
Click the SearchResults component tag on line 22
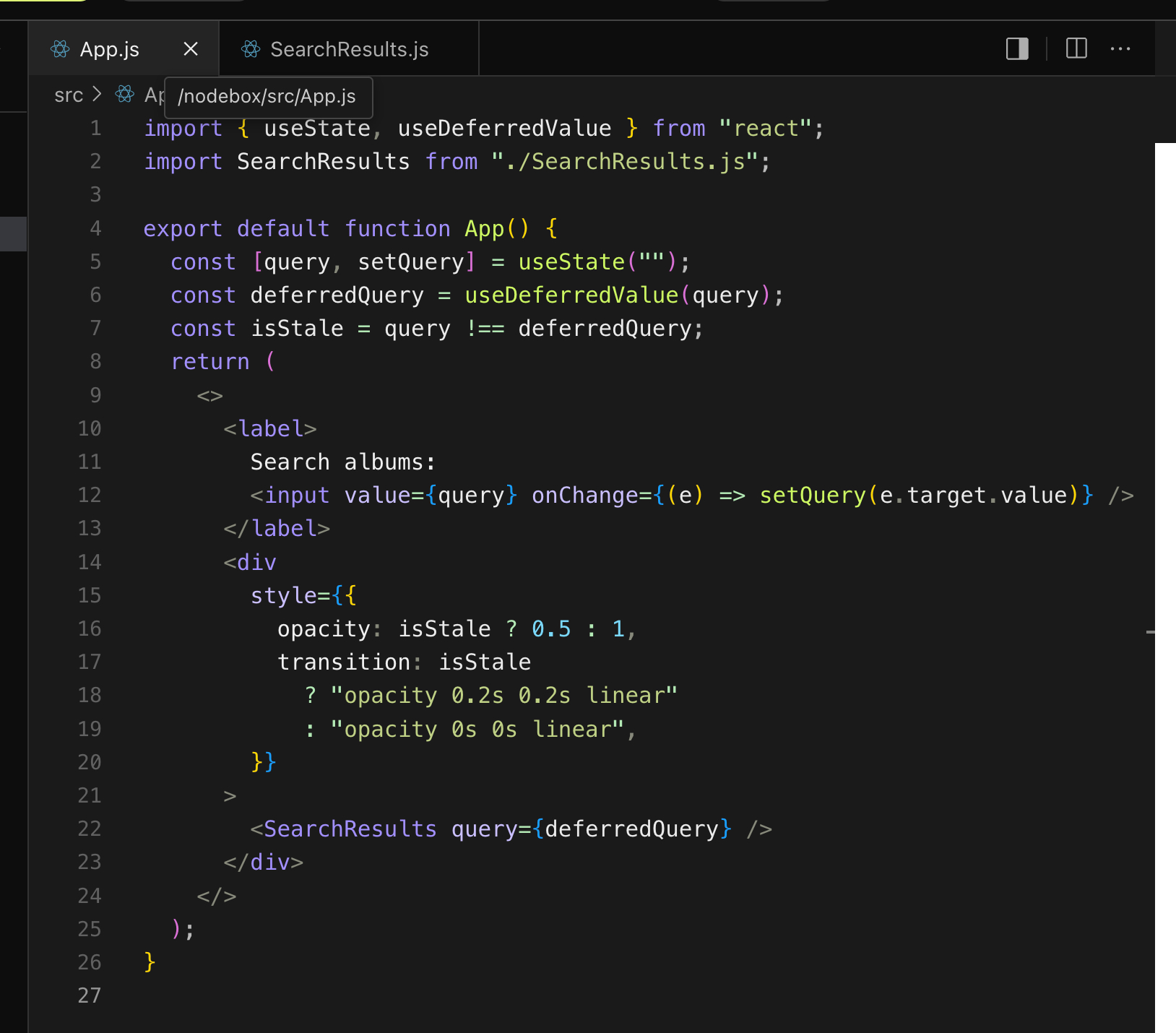pos(350,829)
